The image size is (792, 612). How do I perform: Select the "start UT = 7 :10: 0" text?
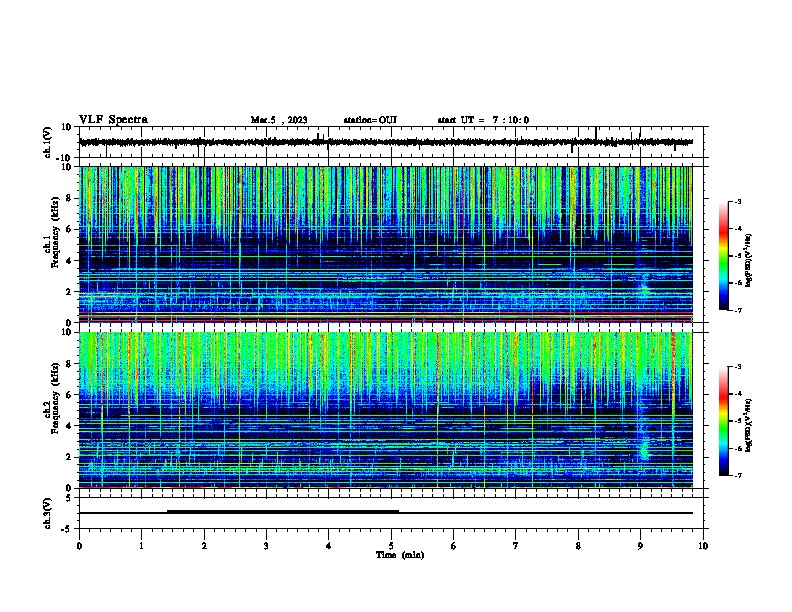pos(483,120)
